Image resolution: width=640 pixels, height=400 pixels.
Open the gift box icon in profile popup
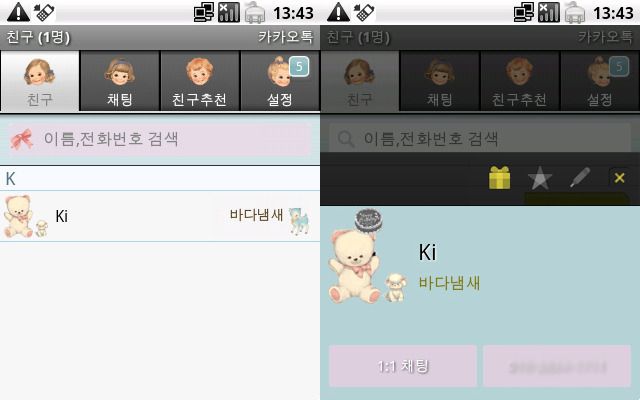point(500,178)
